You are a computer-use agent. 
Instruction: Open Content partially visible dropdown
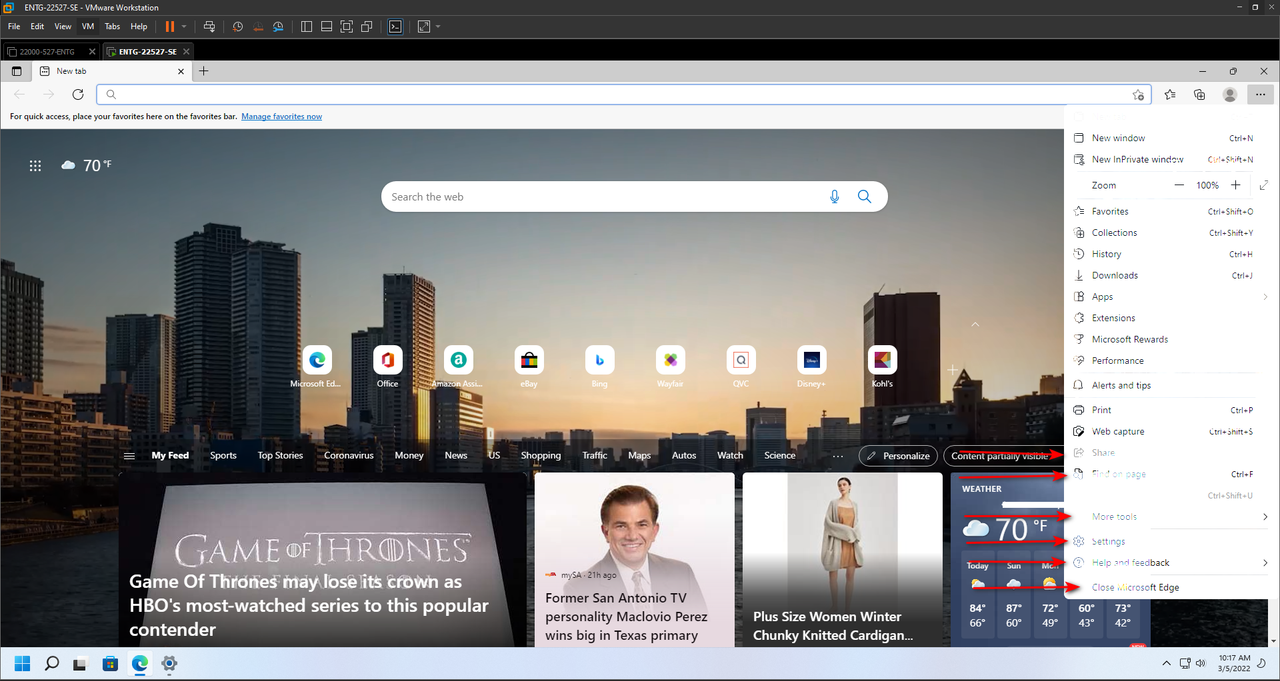pos(1004,455)
